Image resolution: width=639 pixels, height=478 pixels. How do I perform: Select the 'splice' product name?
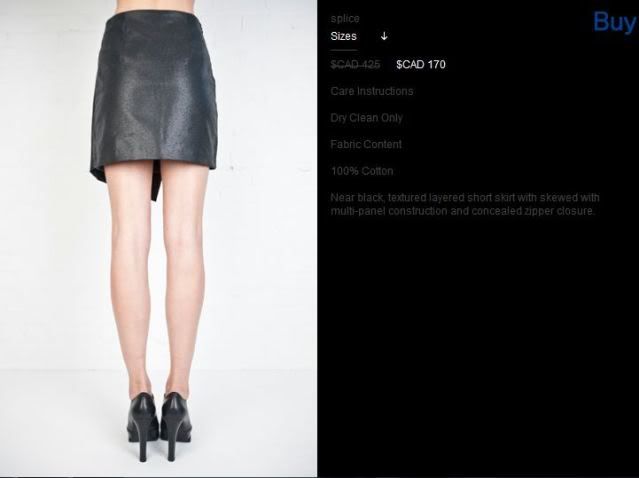click(x=345, y=19)
